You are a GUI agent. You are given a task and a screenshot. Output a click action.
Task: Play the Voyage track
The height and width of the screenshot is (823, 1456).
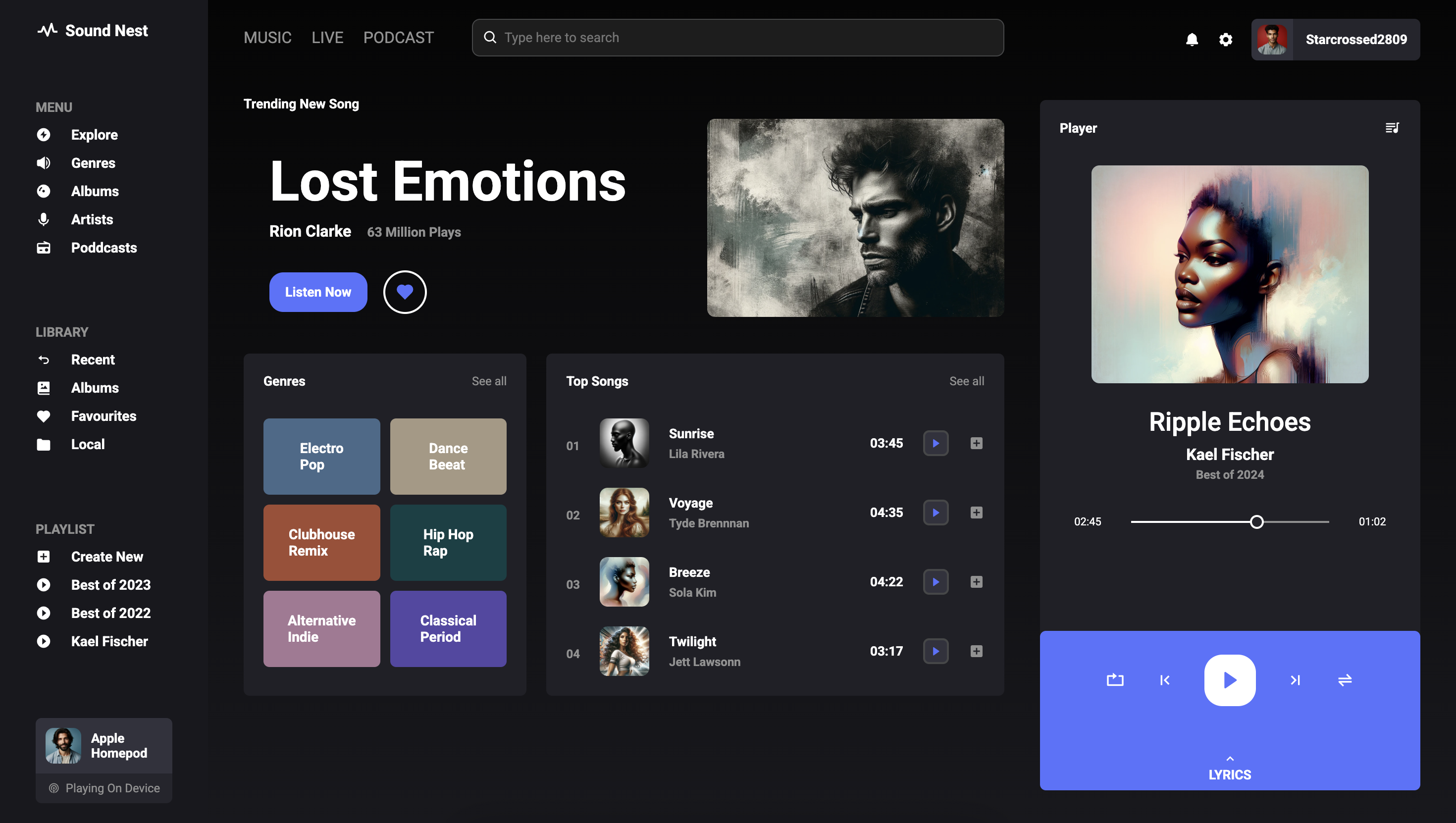(936, 513)
